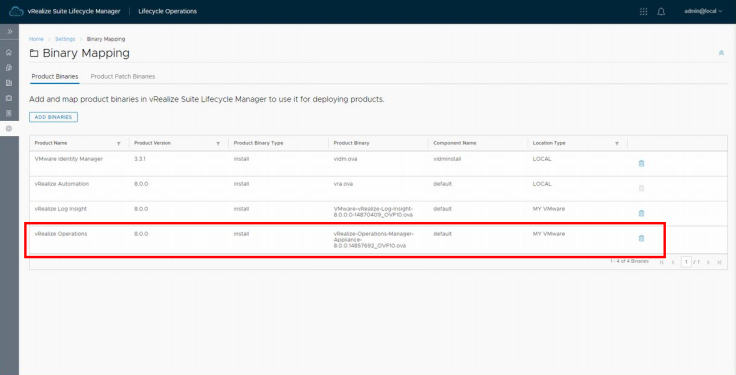Go to the first page arrow
The width and height of the screenshot is (736, 375).
(662, 262)
